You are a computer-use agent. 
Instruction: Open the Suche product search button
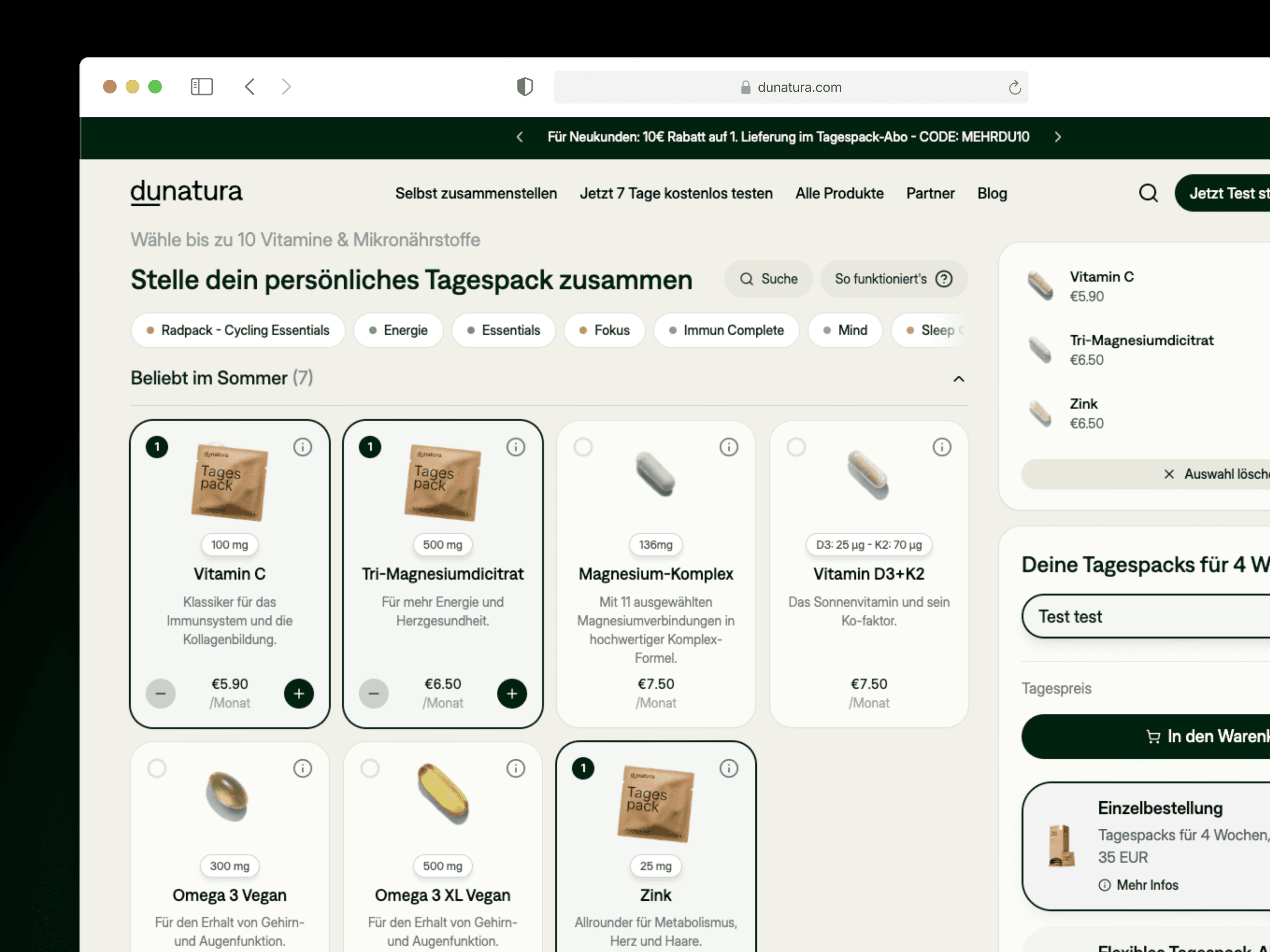(768, 279)
